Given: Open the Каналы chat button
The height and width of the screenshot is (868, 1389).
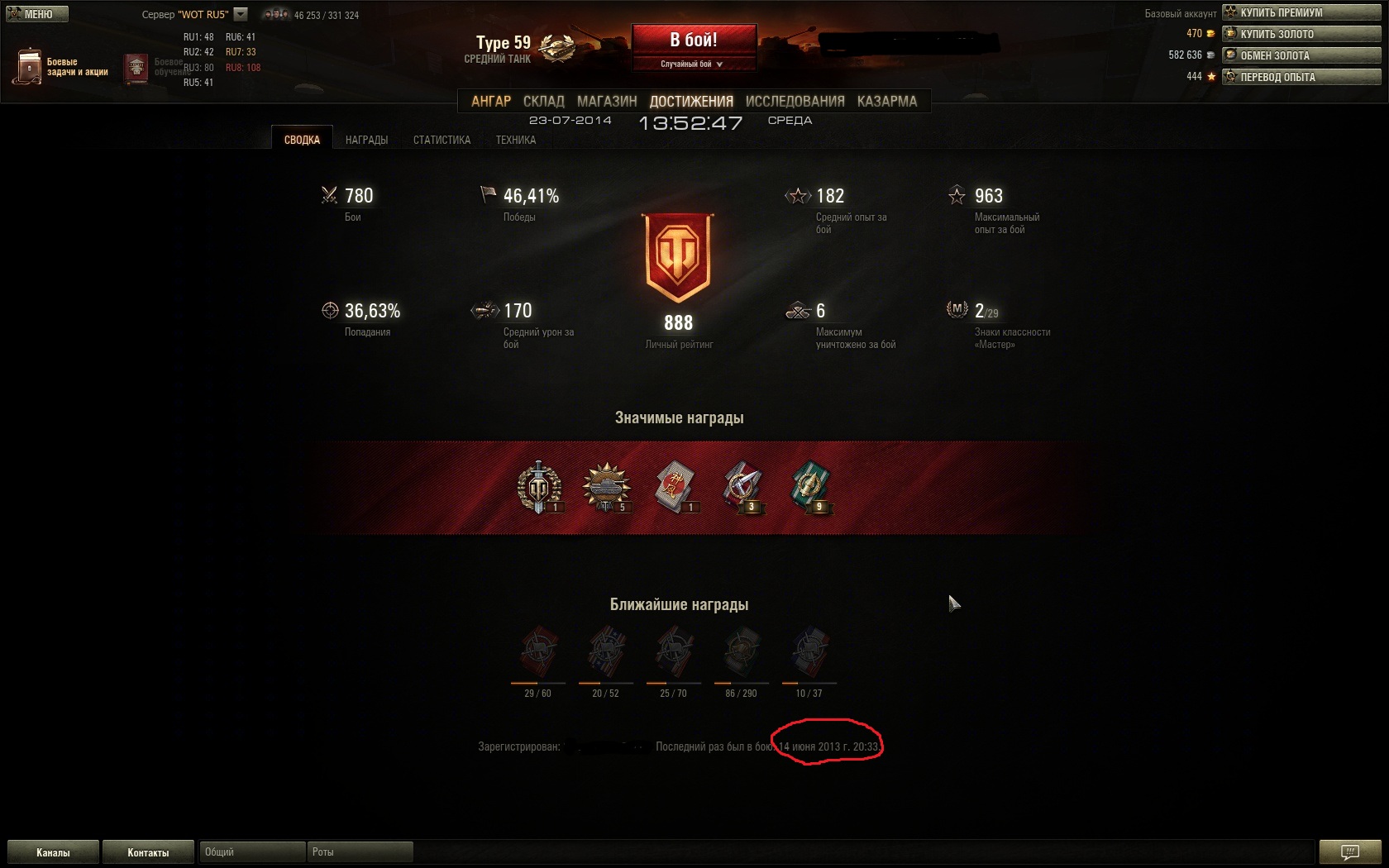Looking at the screenshot, I should (x=53, y=852).
